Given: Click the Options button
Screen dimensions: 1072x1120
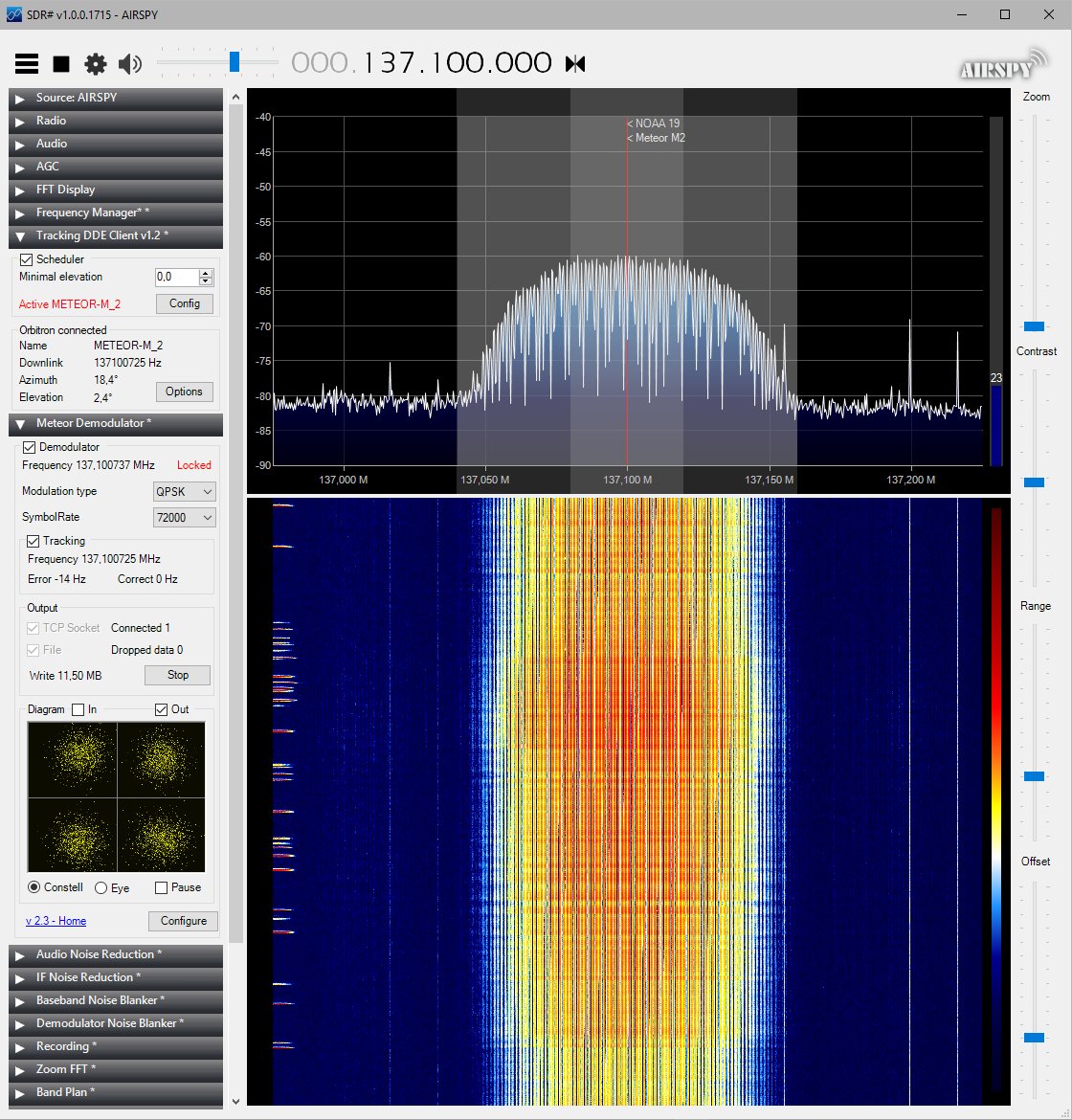Looking at the screenshot, I should pos(185,392).
